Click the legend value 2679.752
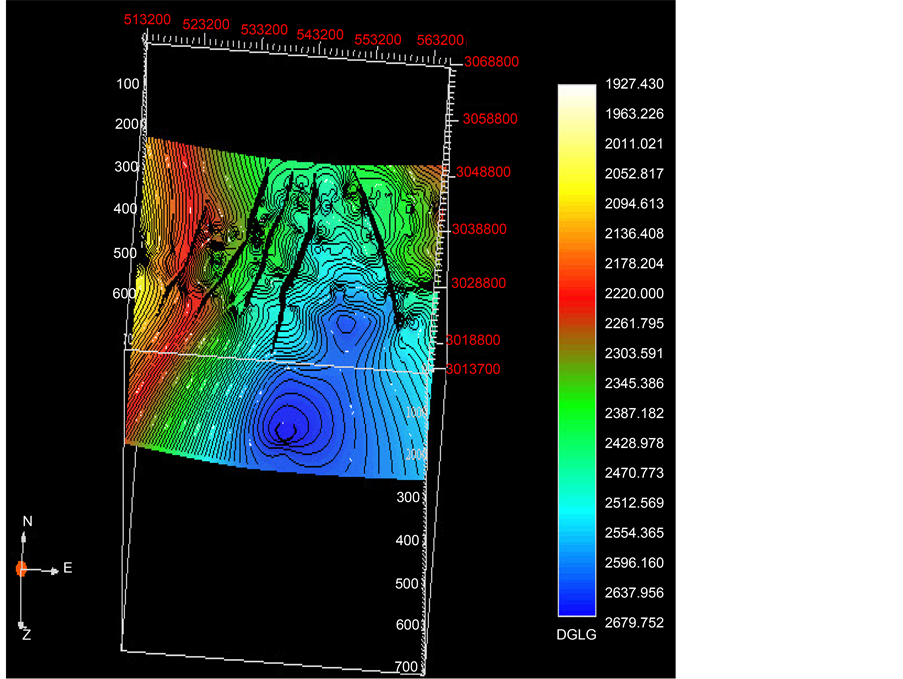903x679 pixels. (x=632, y=622)
